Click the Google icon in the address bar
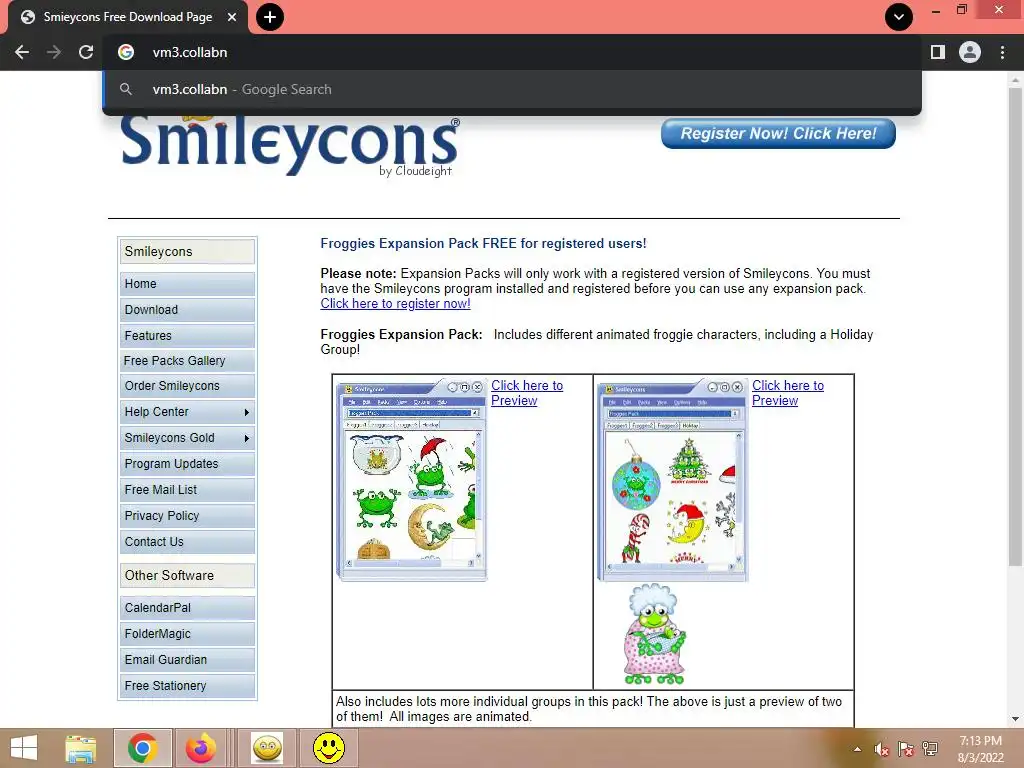Screen dimensions: 1024x768 click(x=126, y=52)
